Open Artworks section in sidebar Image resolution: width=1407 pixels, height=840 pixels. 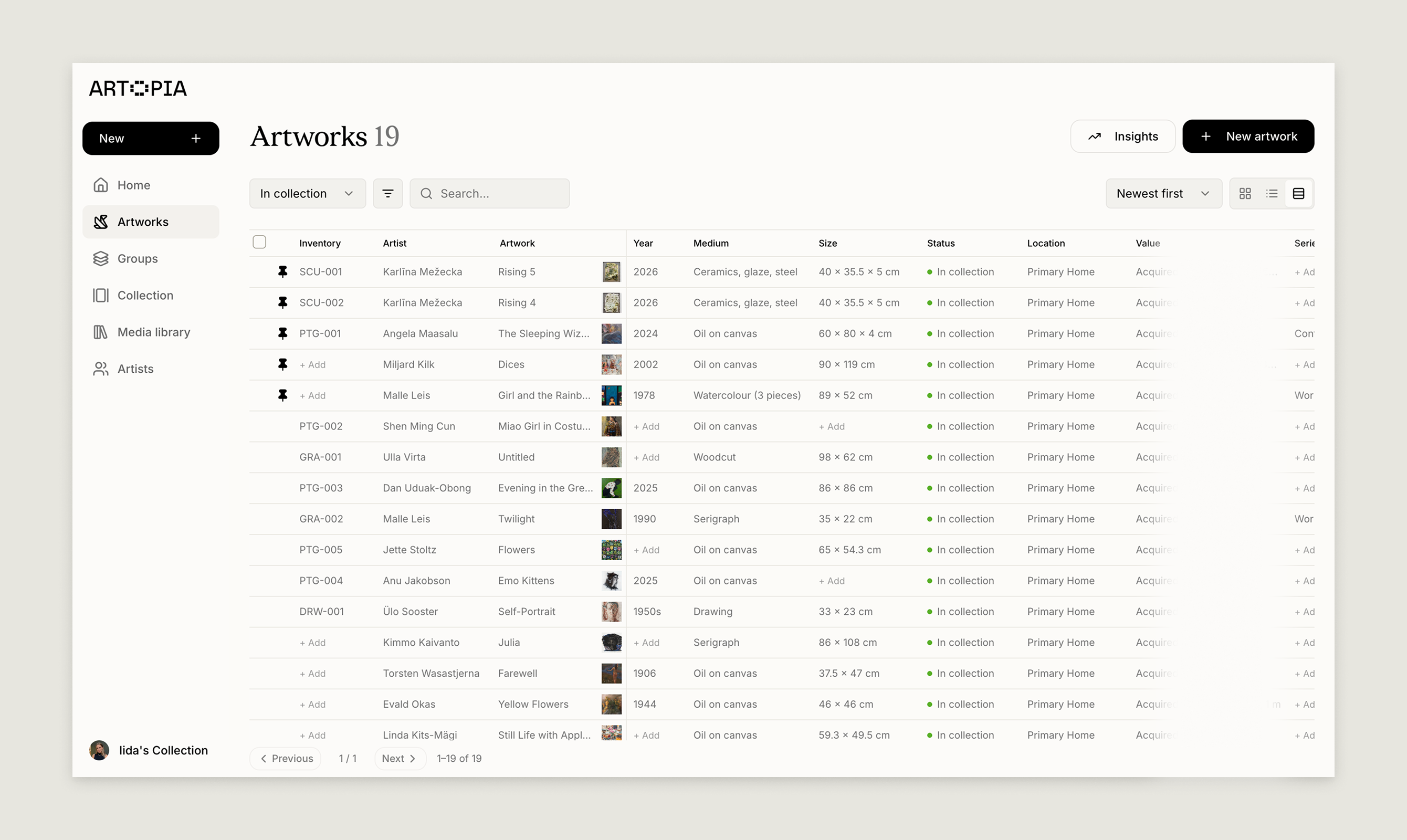click(151, 222)
